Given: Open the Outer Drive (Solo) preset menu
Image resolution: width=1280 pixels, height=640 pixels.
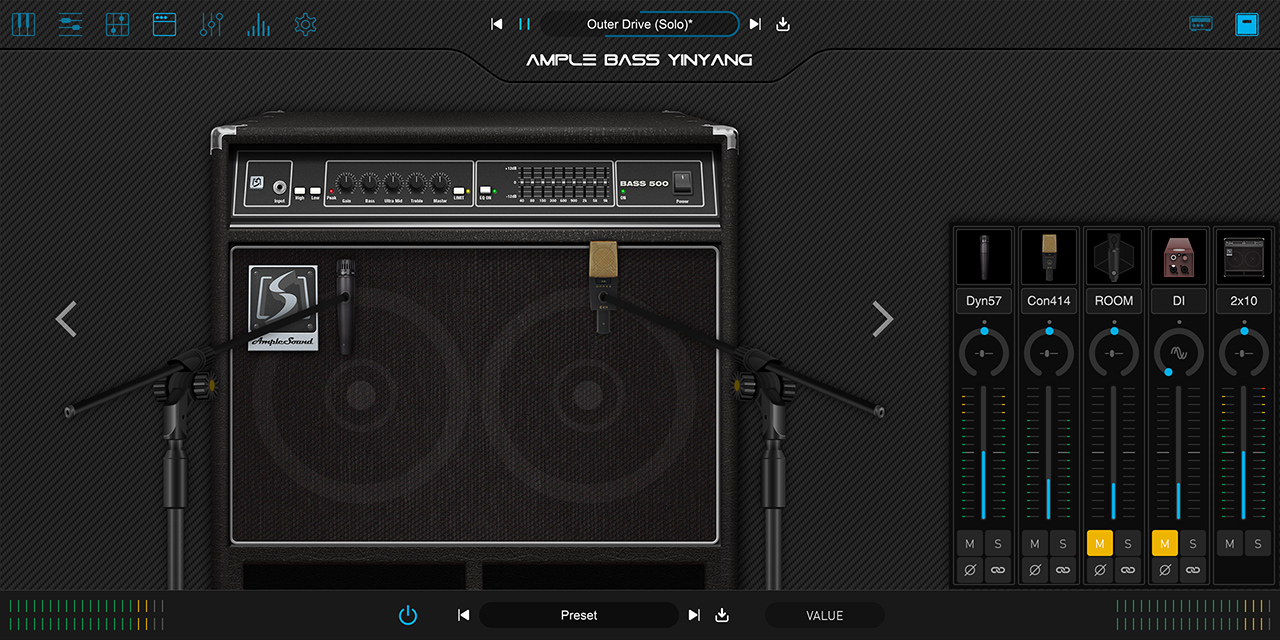Looking at the screenshot, I should point(640,24).
